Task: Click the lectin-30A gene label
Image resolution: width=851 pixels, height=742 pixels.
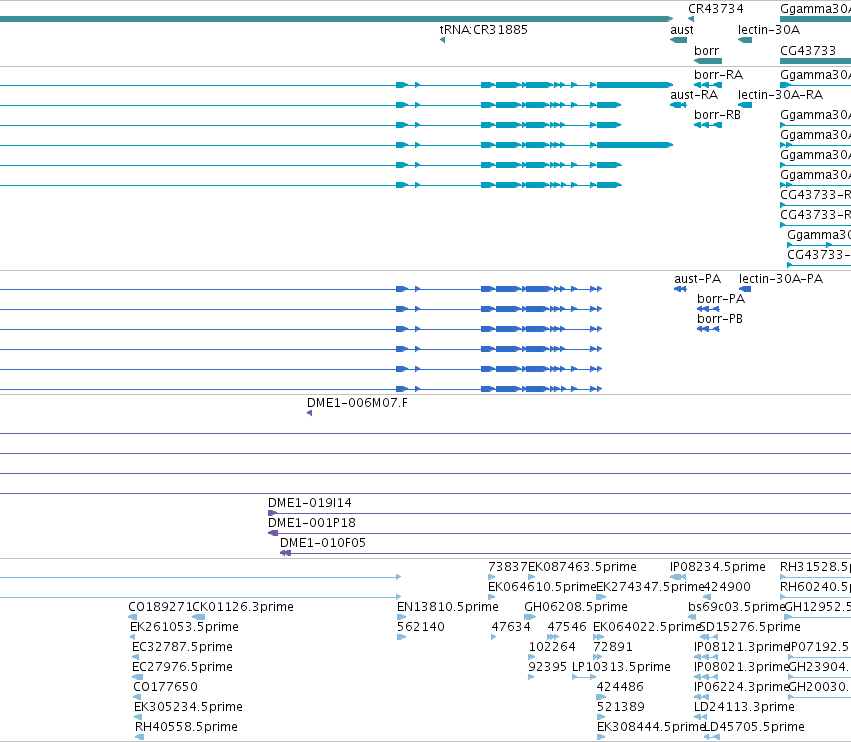Action: (769, 30)
